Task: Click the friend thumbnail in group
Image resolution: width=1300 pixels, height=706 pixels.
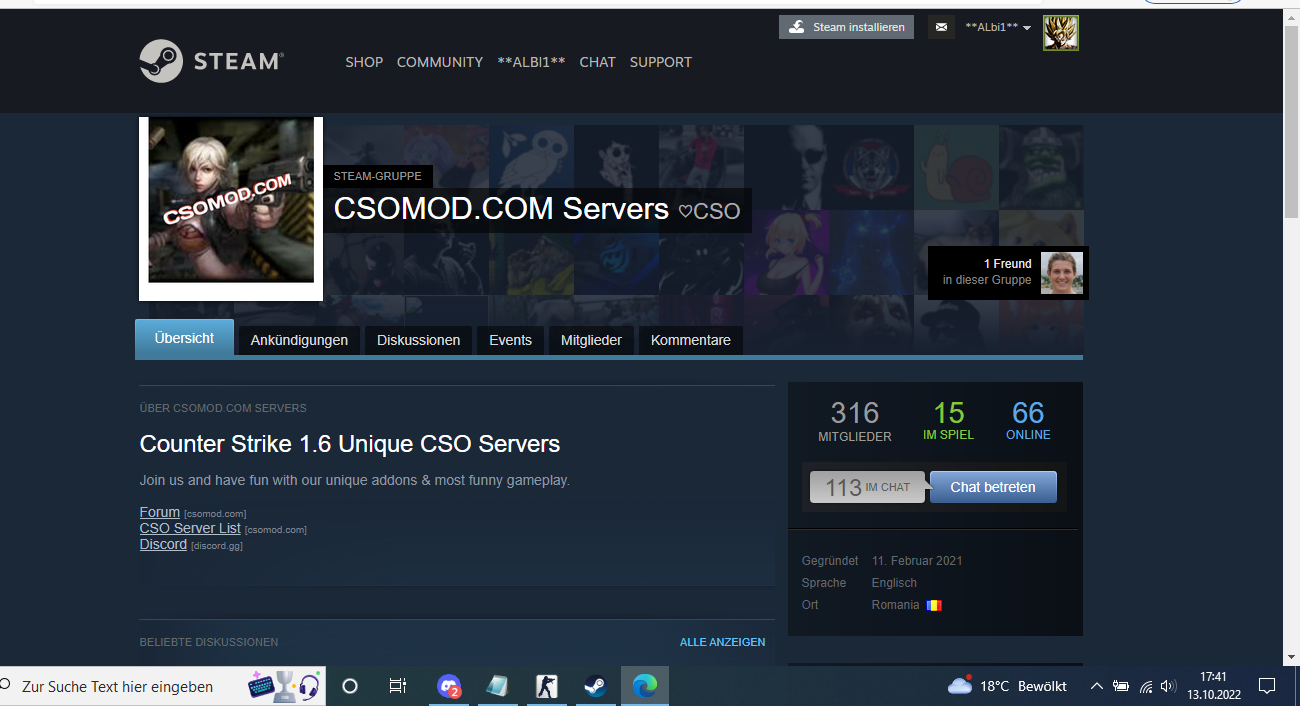Action: [1061, 273]
